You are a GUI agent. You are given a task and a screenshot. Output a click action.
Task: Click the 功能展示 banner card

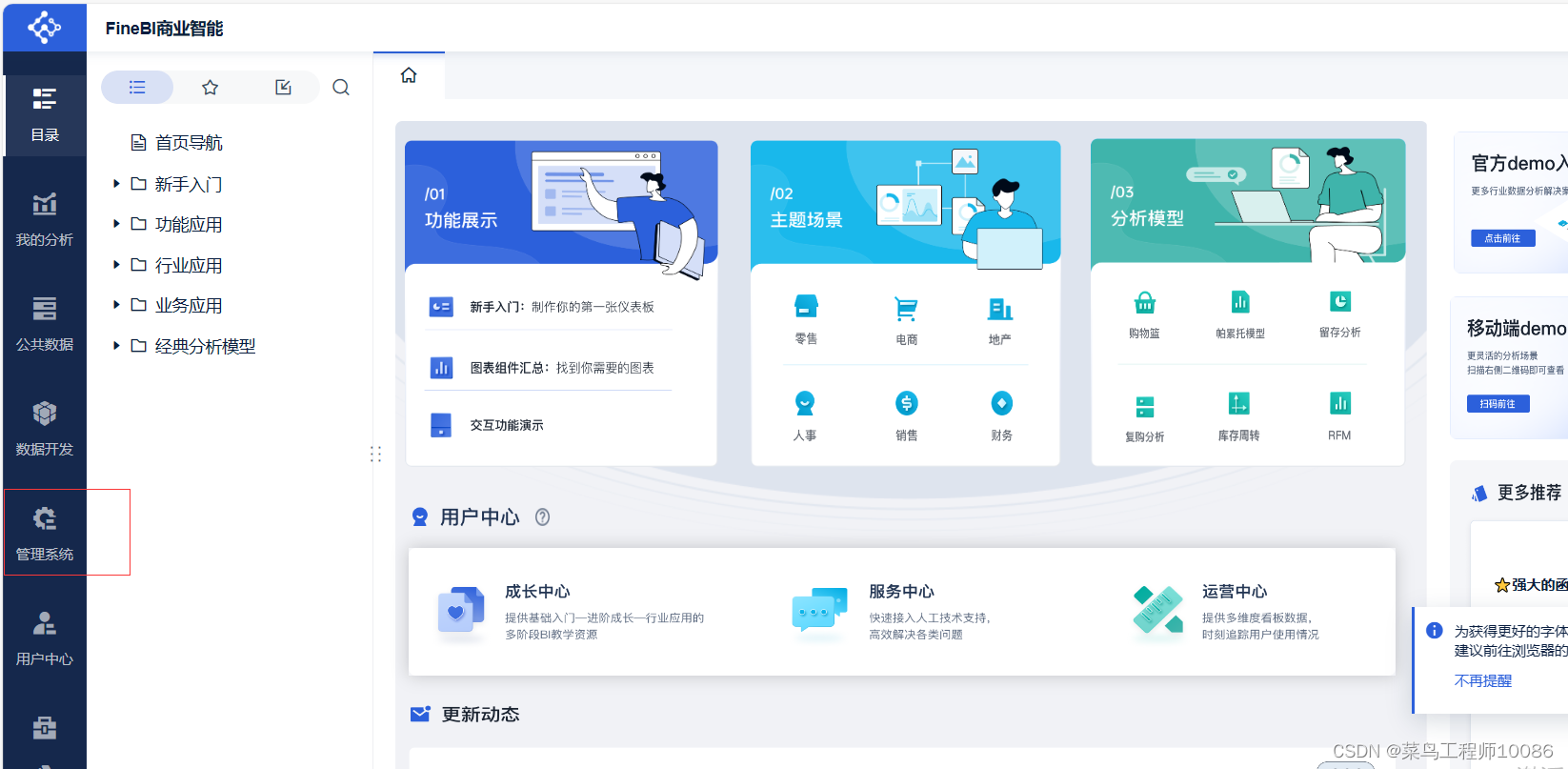coord(561,202)
